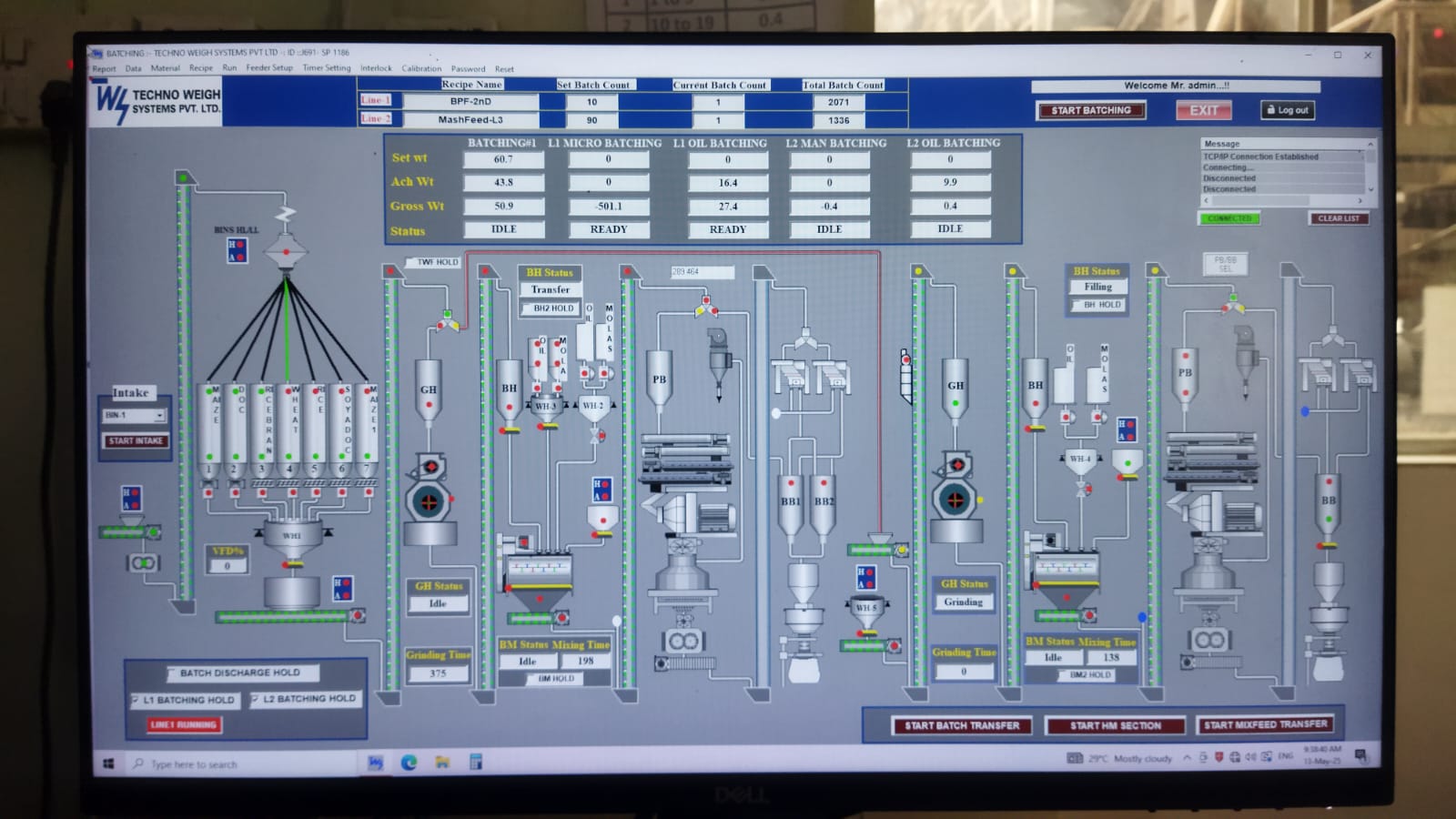Open the Recipe menu
The image size is (1456, 819).
(x=200, y=68)
